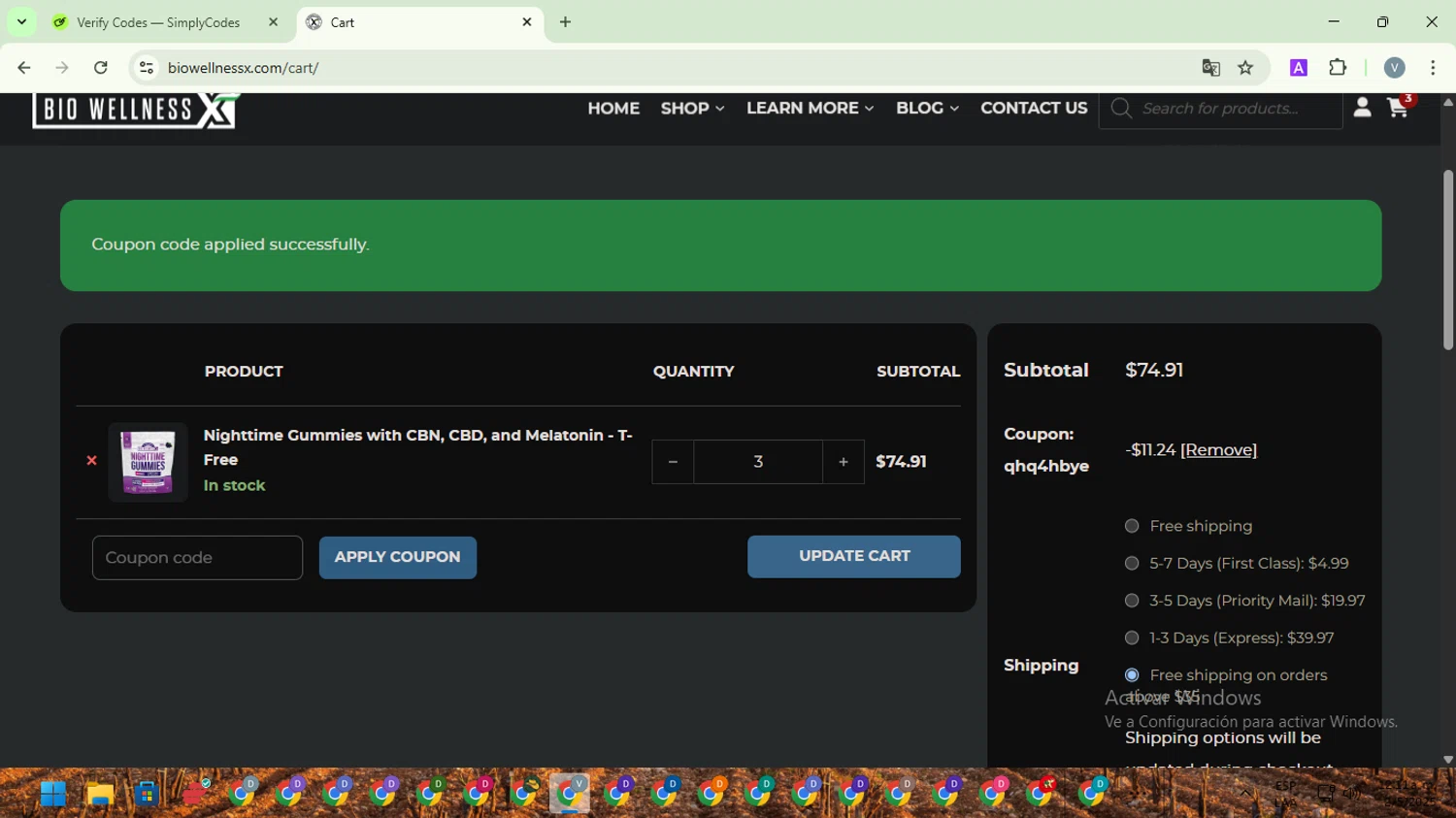
Task: Click the QUANTITY column header
Action: point(693,372)
